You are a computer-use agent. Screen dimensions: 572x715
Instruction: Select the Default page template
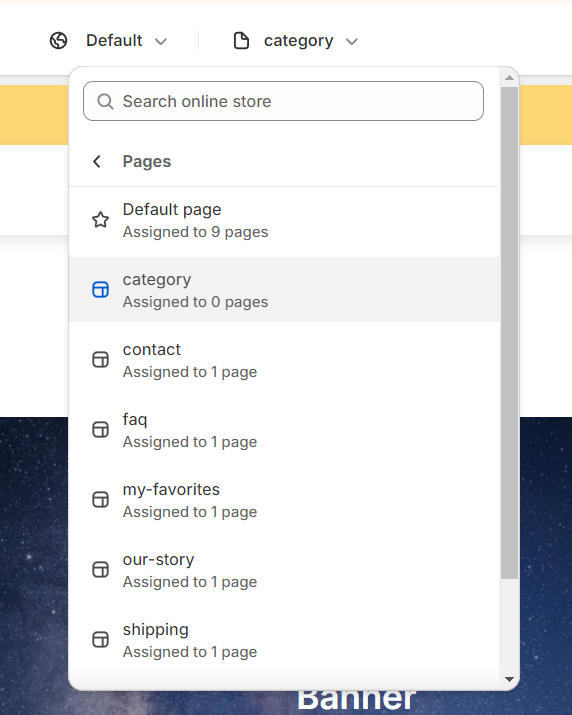(x=284, y=220)
